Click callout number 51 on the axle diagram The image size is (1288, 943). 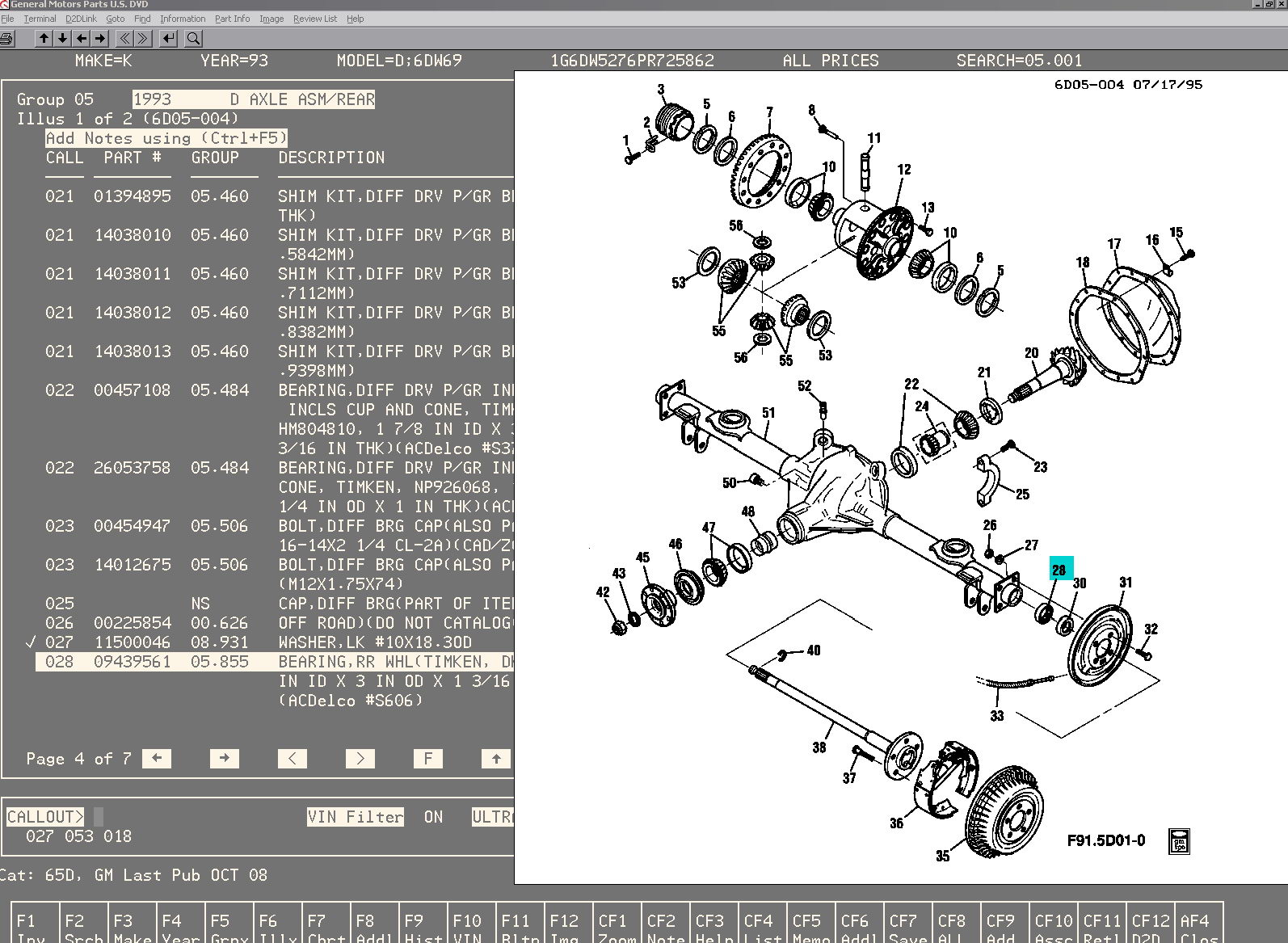pos(768,413)
